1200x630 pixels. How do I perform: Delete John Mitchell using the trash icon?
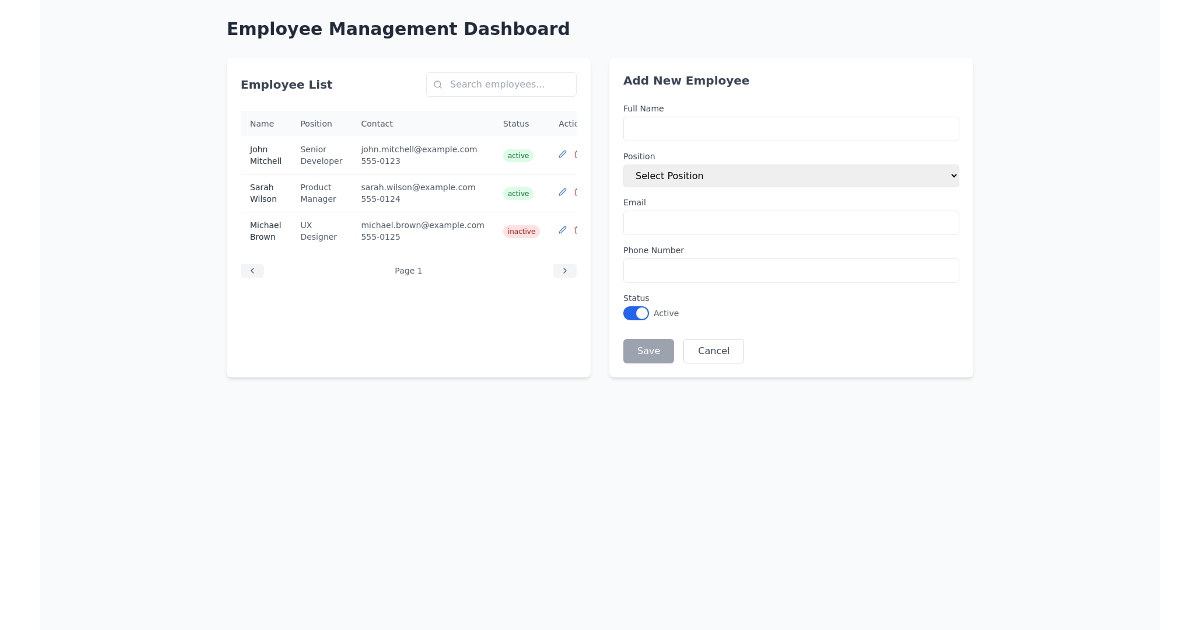576,155
